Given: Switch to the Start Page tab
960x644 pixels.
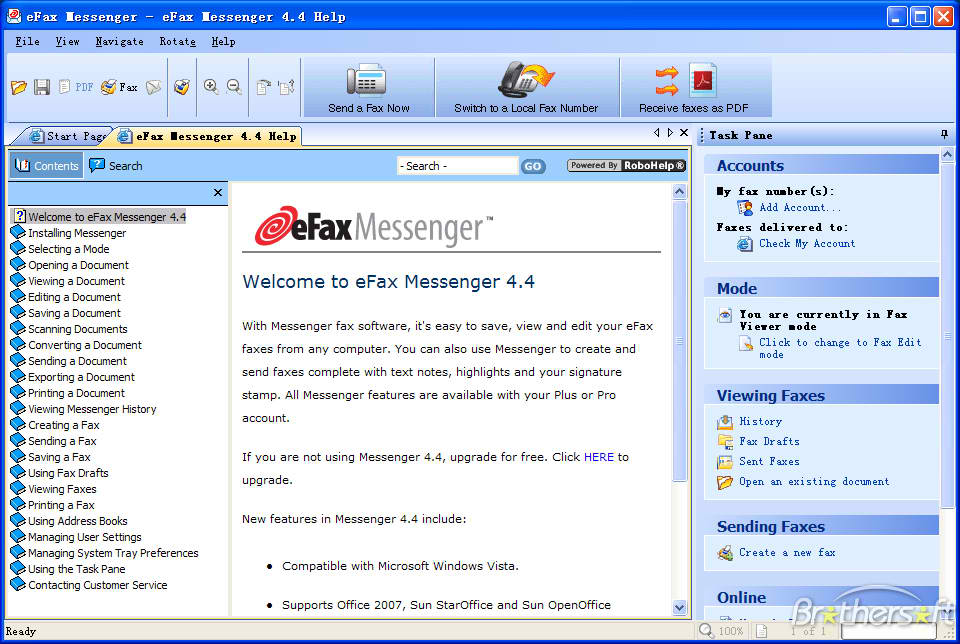Looking at the screenshot, I should pos(67,136).
